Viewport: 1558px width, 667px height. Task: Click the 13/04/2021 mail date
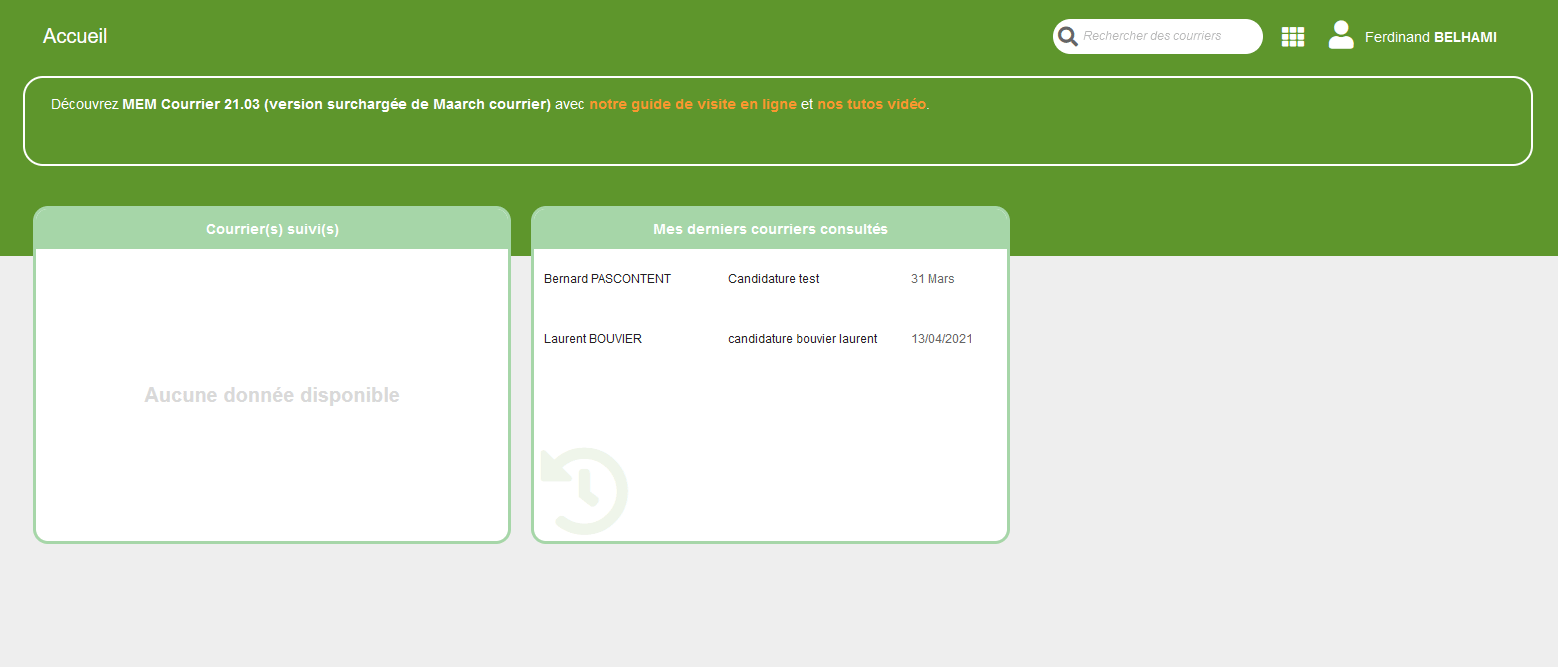pos(941,339)
